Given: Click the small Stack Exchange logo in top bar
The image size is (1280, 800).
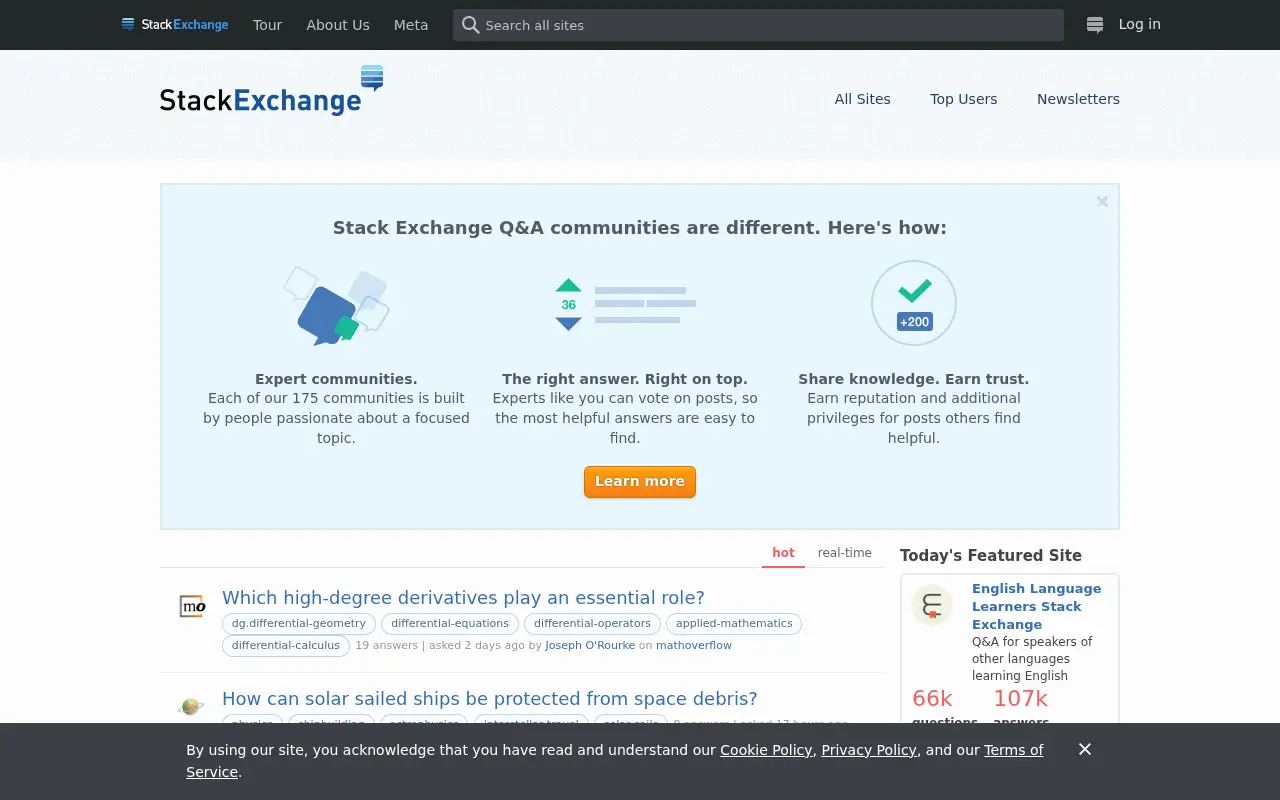Looking at the screenshot, I should pos(175,25).
